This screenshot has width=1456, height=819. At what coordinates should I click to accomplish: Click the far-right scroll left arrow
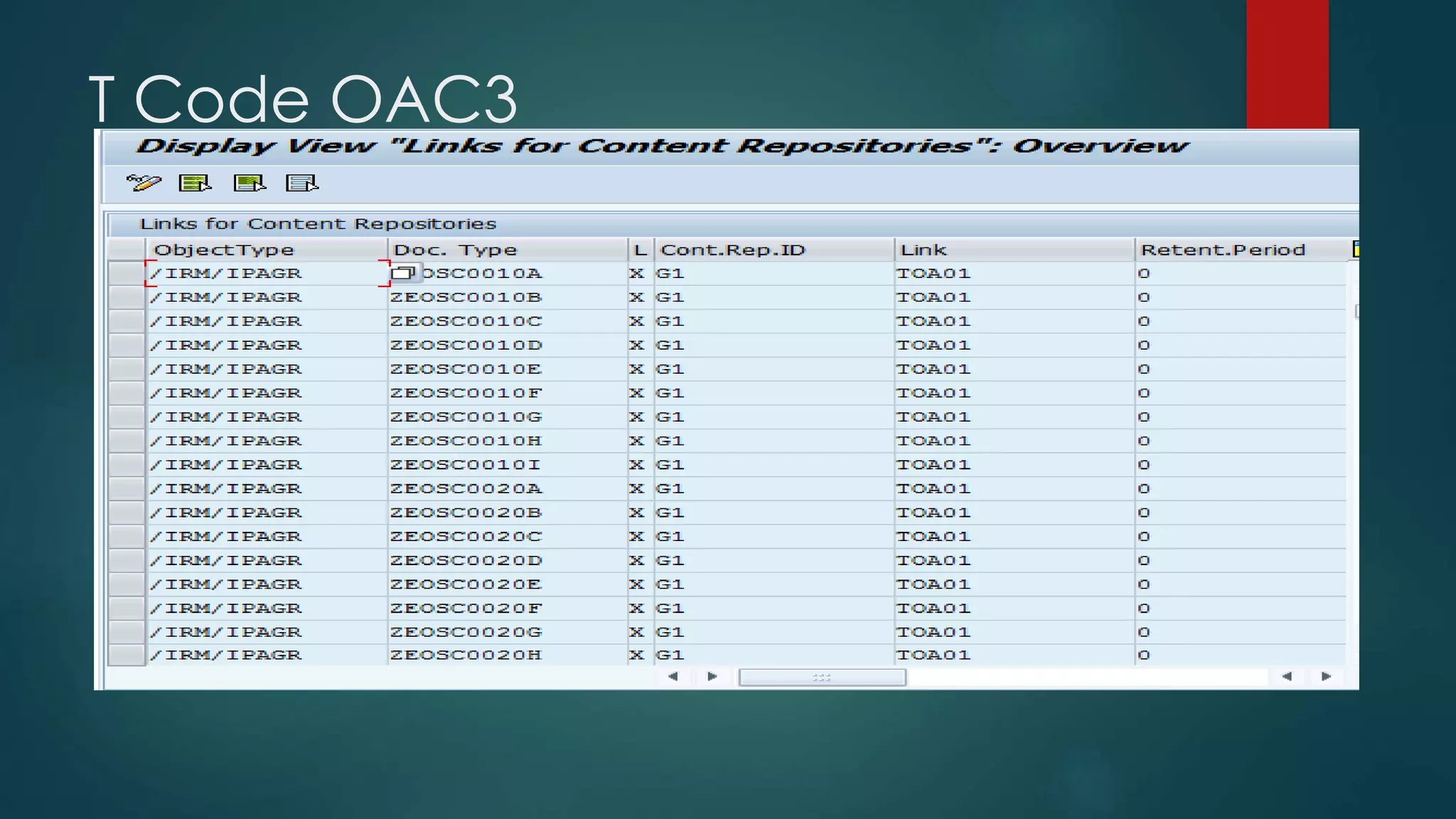pyautogui.click(x=1287, y=677)
